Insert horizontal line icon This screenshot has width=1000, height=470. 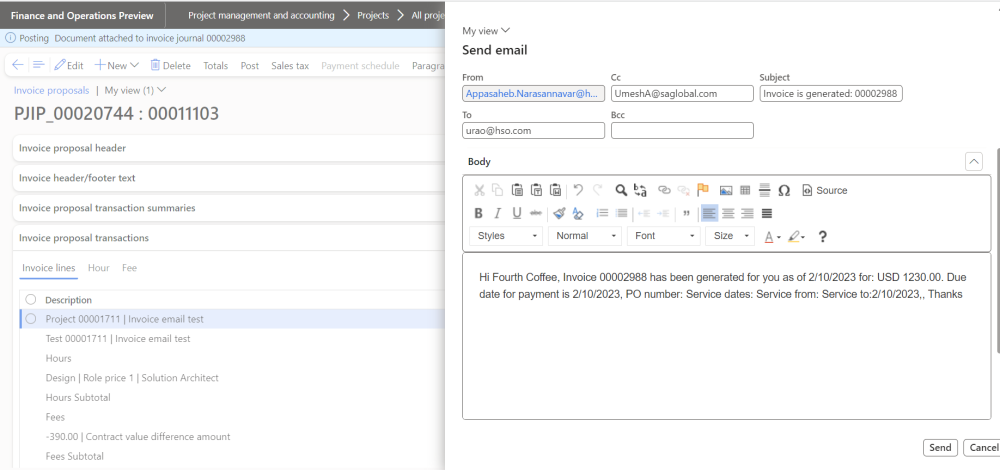coord(765,190)
